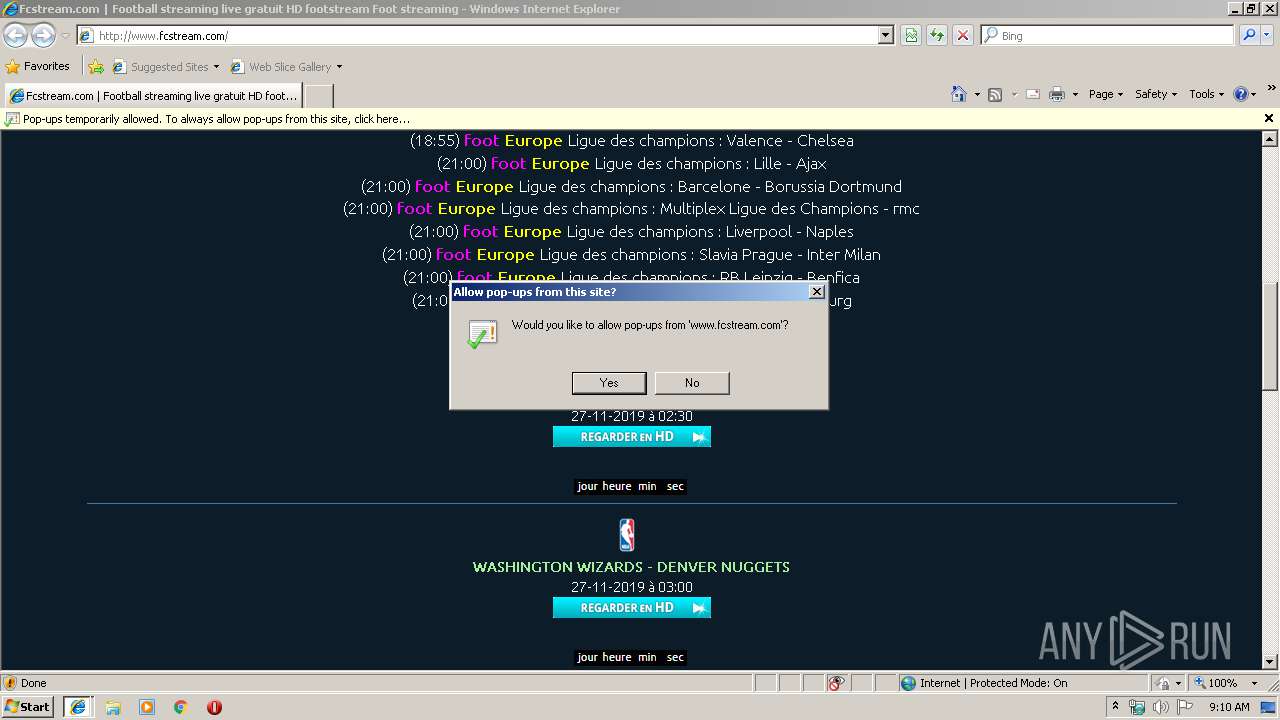
Task: Click the volume speaker tray icon
Action: coord(1161,707)
